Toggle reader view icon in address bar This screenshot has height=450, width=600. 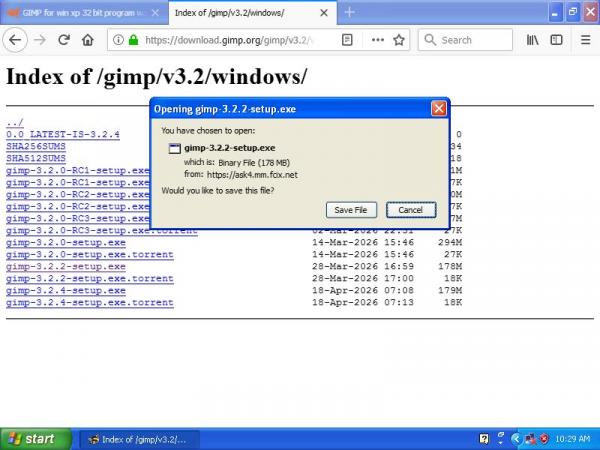pos(347,40)
